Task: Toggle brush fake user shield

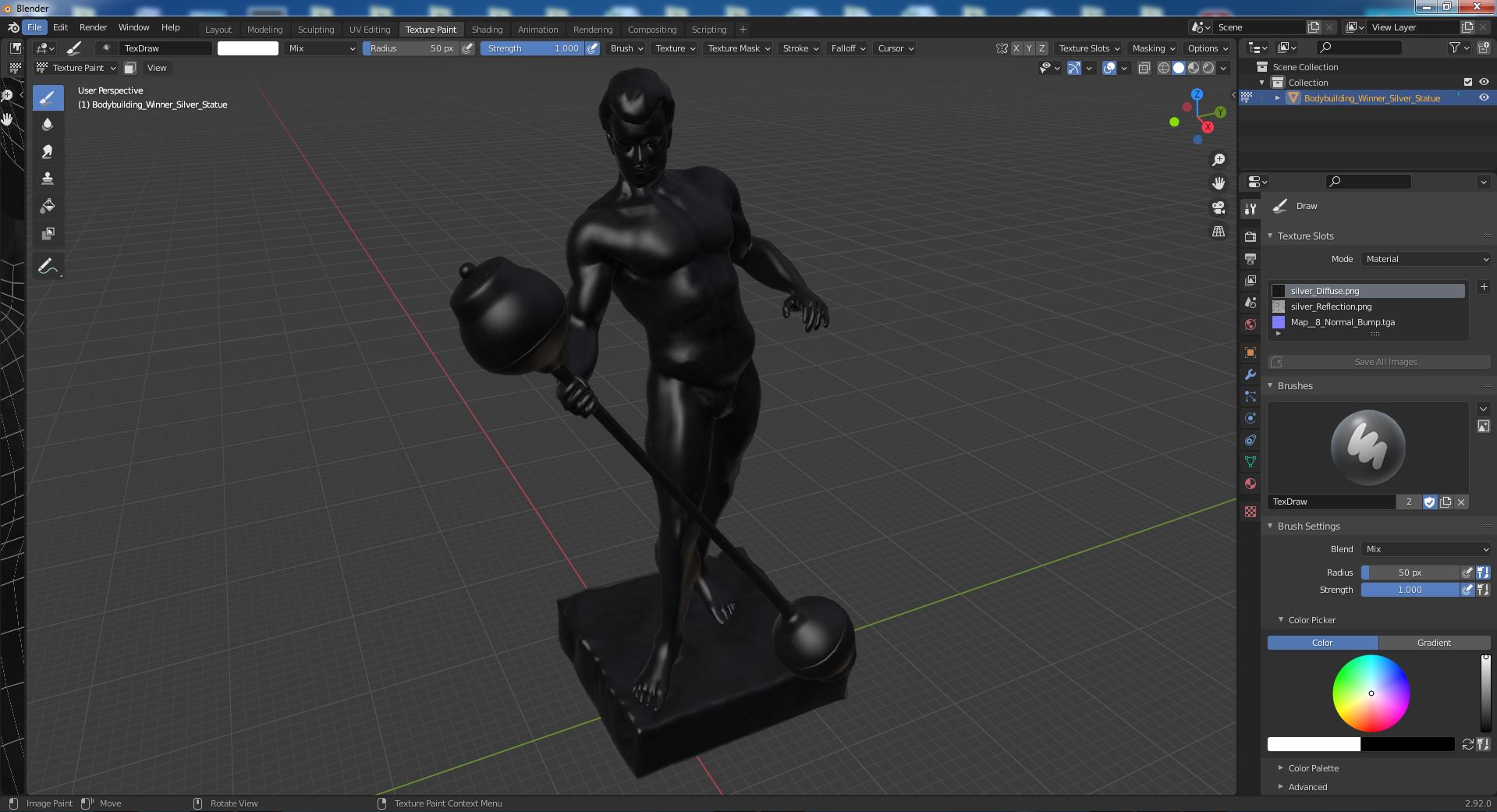Action: point(1429,502)
